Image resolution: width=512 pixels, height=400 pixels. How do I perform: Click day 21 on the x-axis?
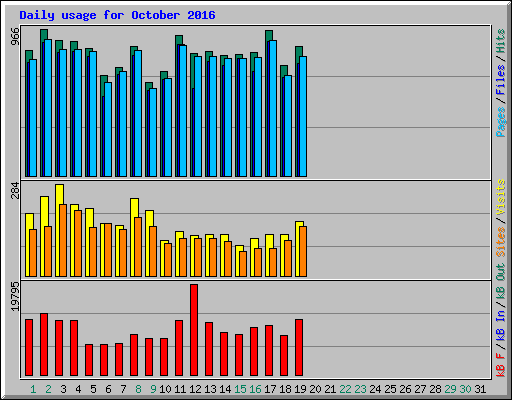[x=330, y=389]
